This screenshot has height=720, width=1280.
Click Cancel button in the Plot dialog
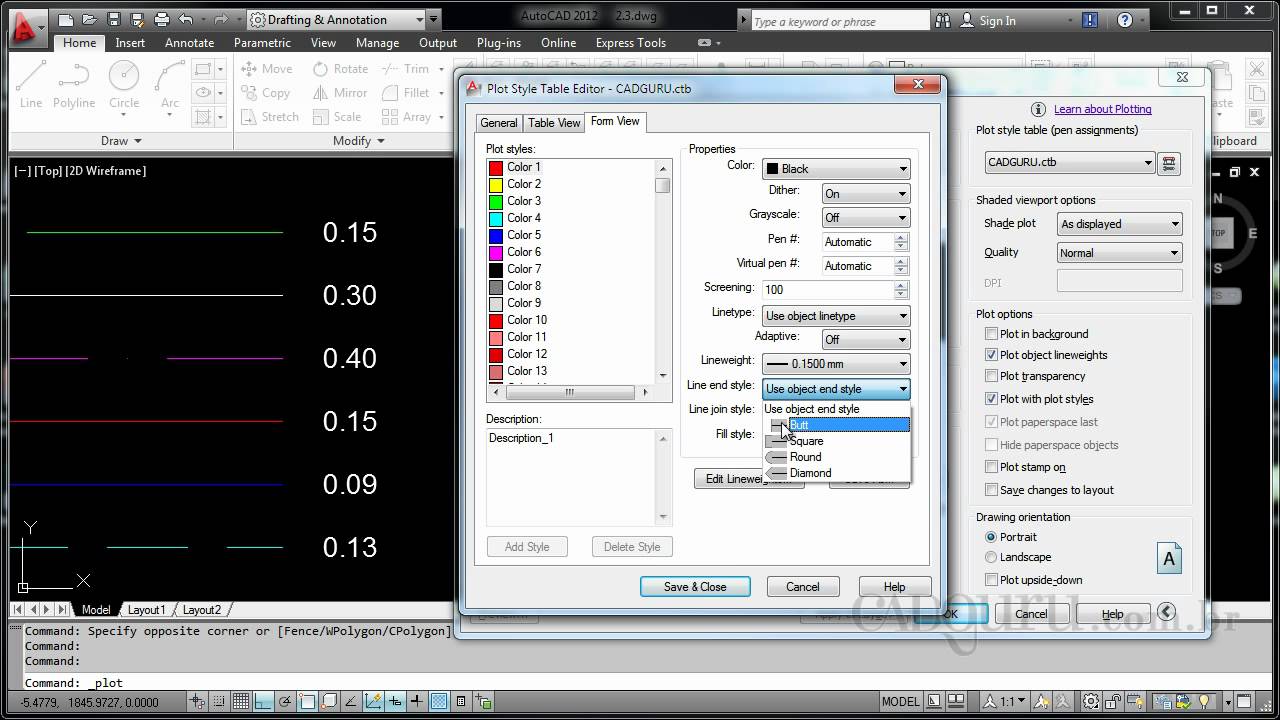pos(1031,614)
